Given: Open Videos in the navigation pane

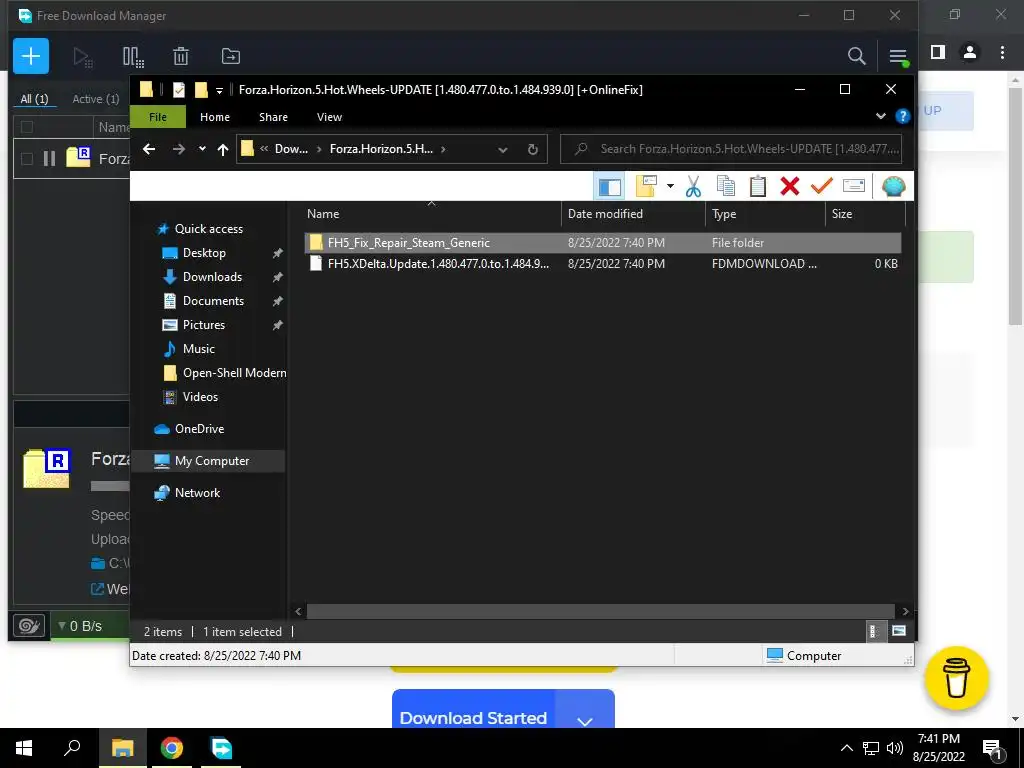Looking at the screenshot, I should tap(200, 397).
